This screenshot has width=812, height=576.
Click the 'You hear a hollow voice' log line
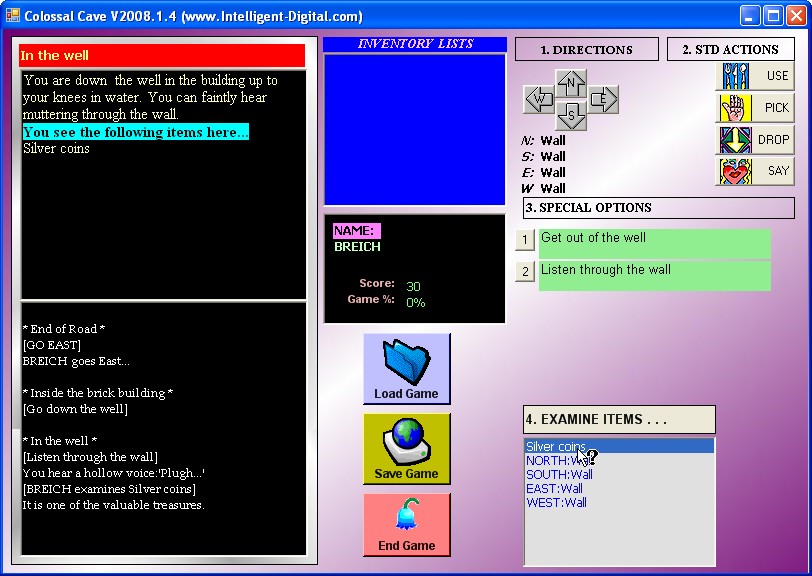pyautogui.click(x=113, y=473)
